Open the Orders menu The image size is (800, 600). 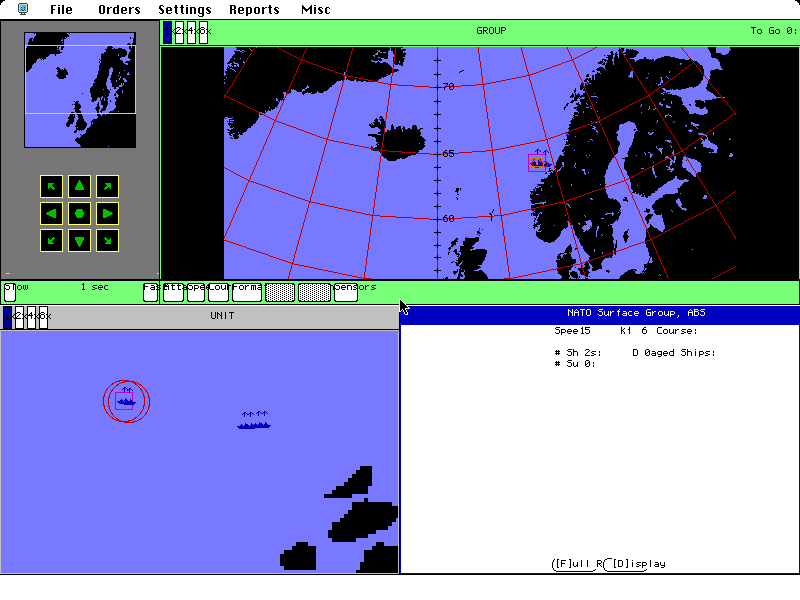119,9
